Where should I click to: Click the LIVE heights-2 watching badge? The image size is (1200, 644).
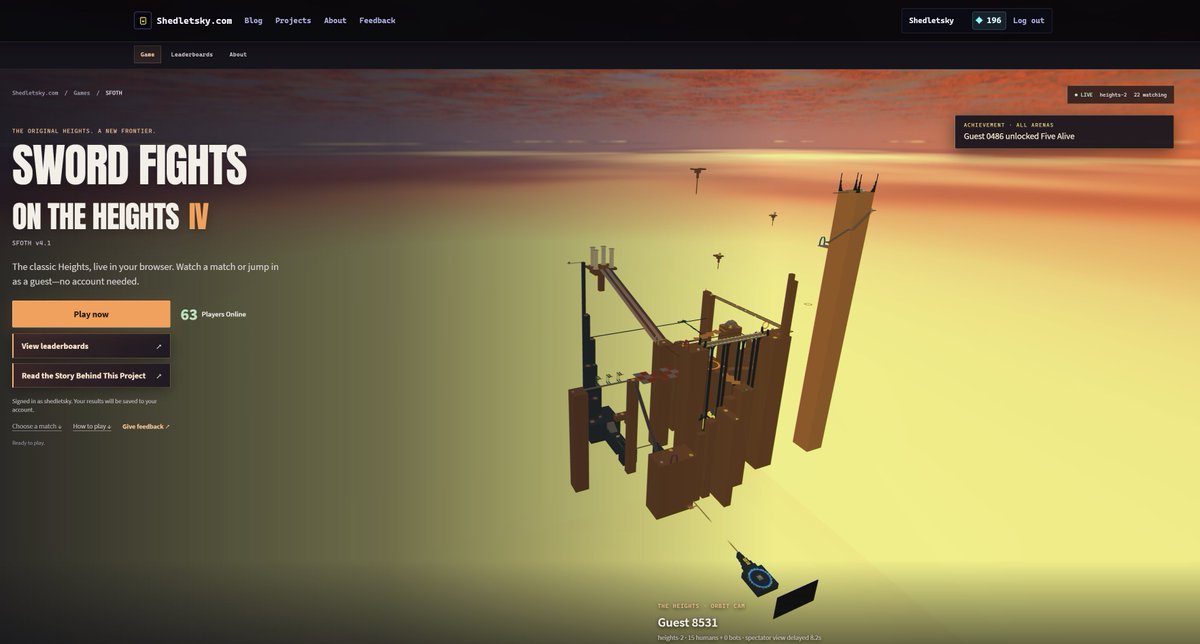[1120, 94]
